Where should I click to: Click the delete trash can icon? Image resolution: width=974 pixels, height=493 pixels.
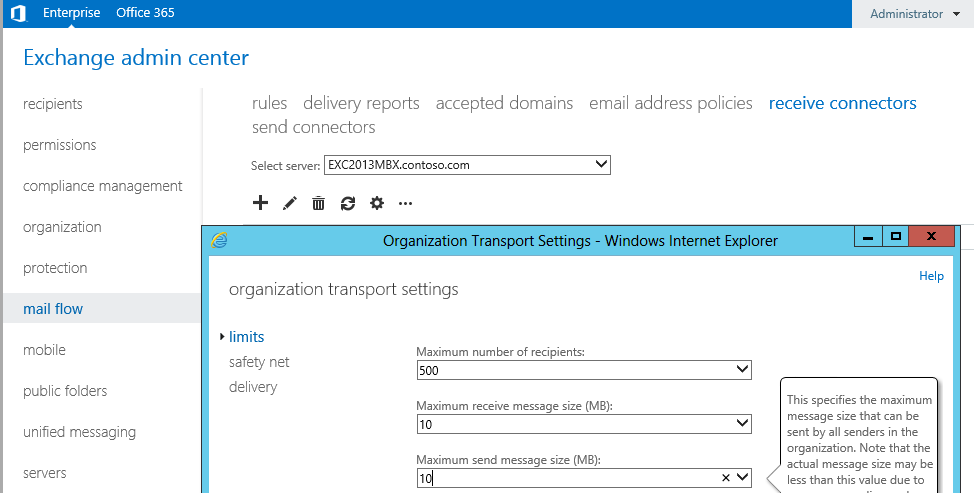(319, 203)
